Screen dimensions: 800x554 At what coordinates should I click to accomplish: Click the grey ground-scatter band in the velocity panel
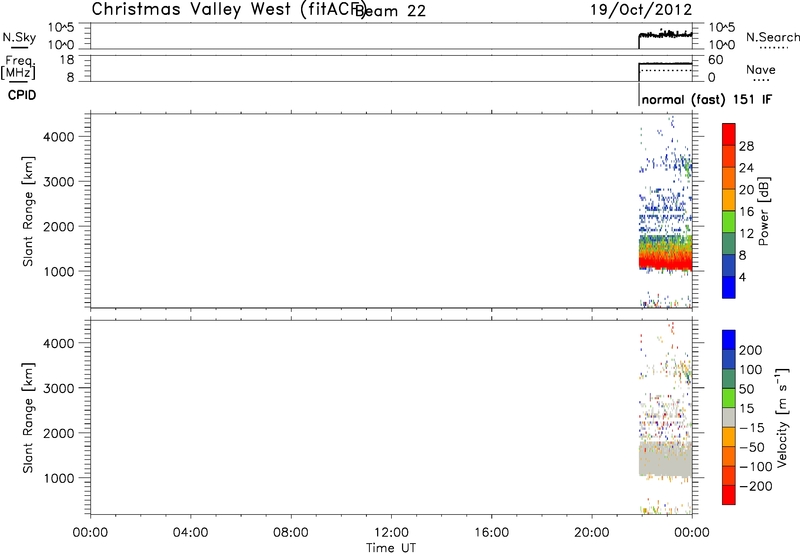665,459
